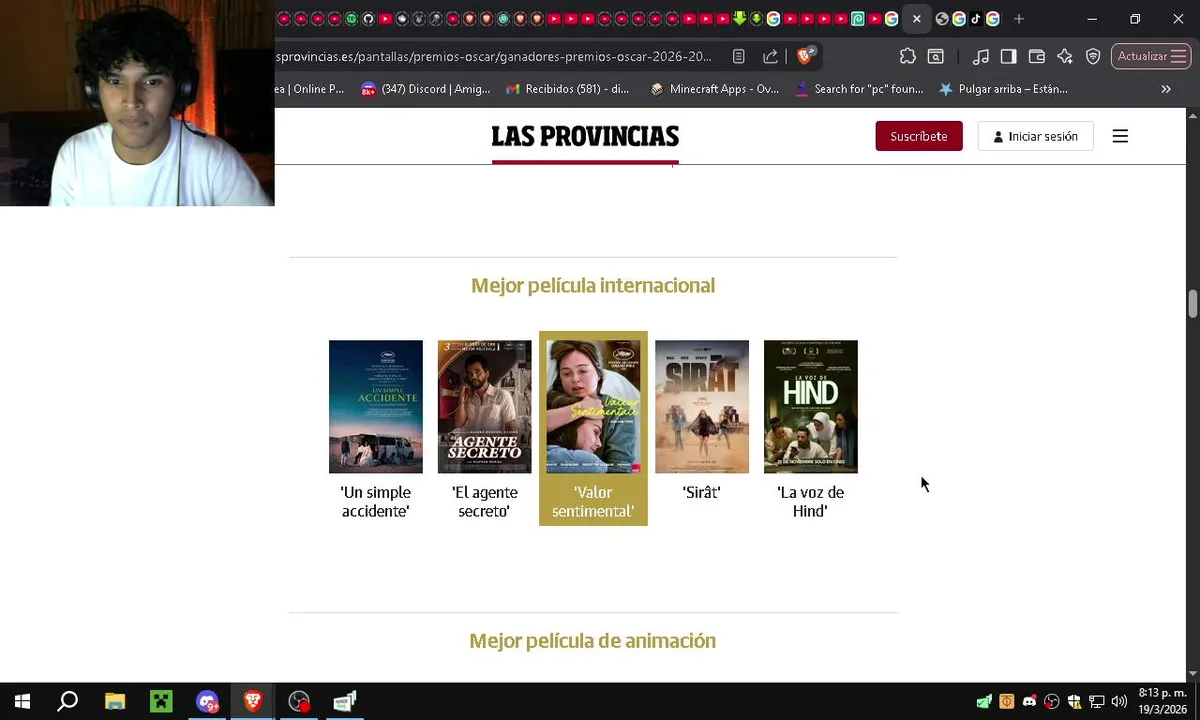Open the network tray icon
This screenshot has width=1200, height=720.
point(1097,702)
